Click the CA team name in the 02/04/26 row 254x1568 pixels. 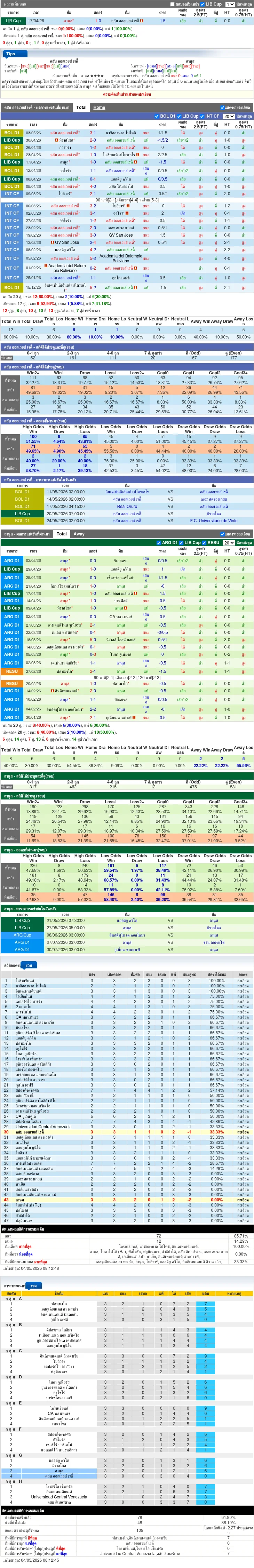(x=121, y=616)
